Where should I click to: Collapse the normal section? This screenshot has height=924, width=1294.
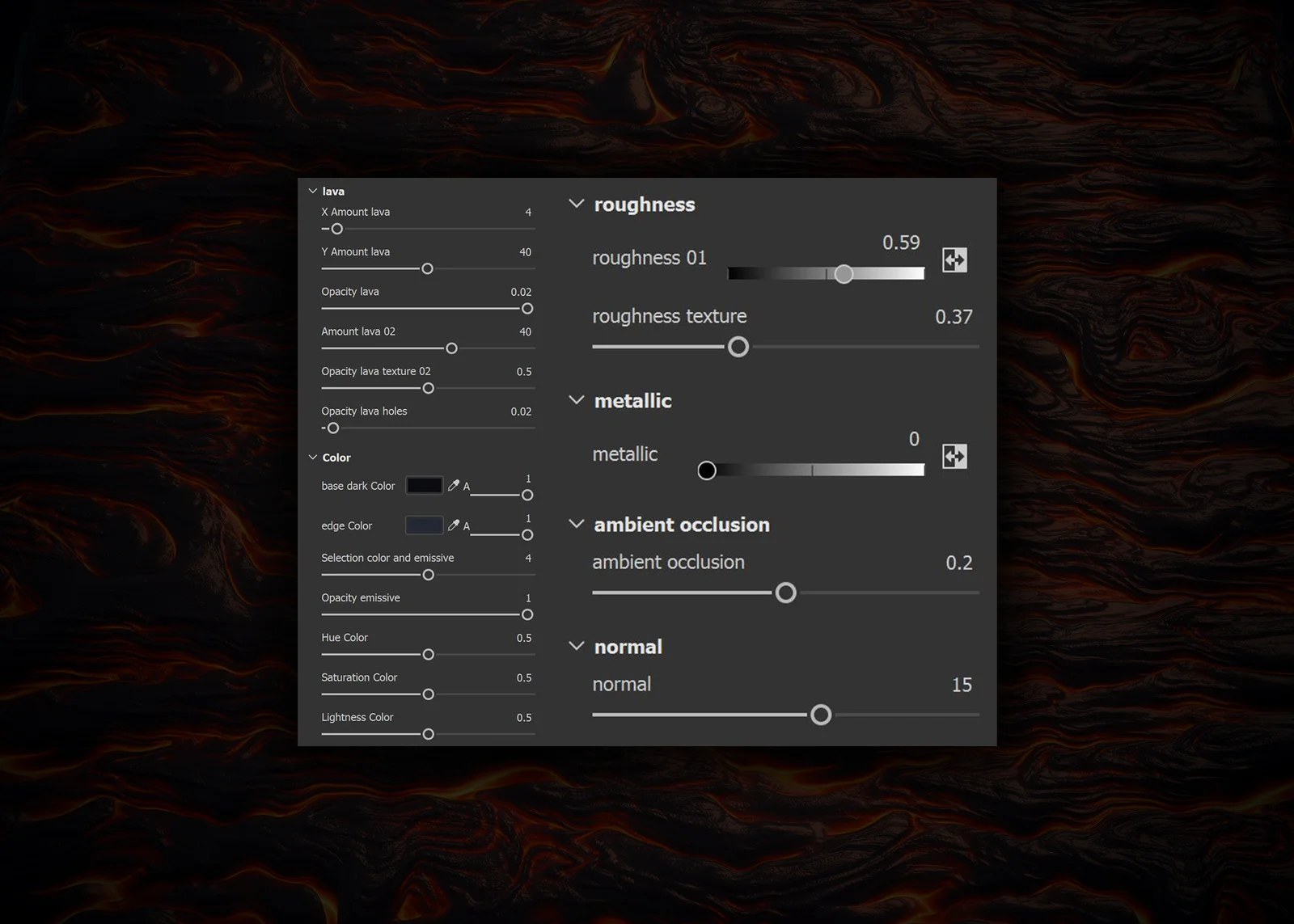coord(576,645)
